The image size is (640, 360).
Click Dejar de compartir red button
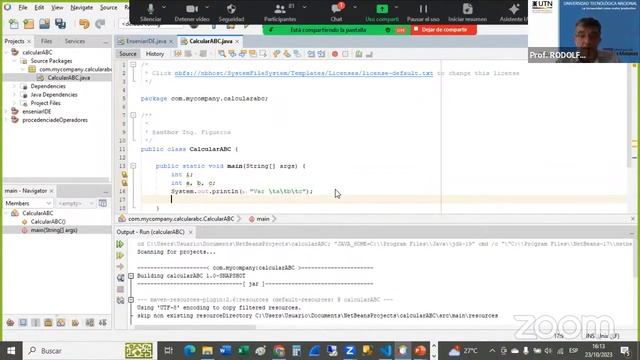pyautogui.click(x=444, y=30)
